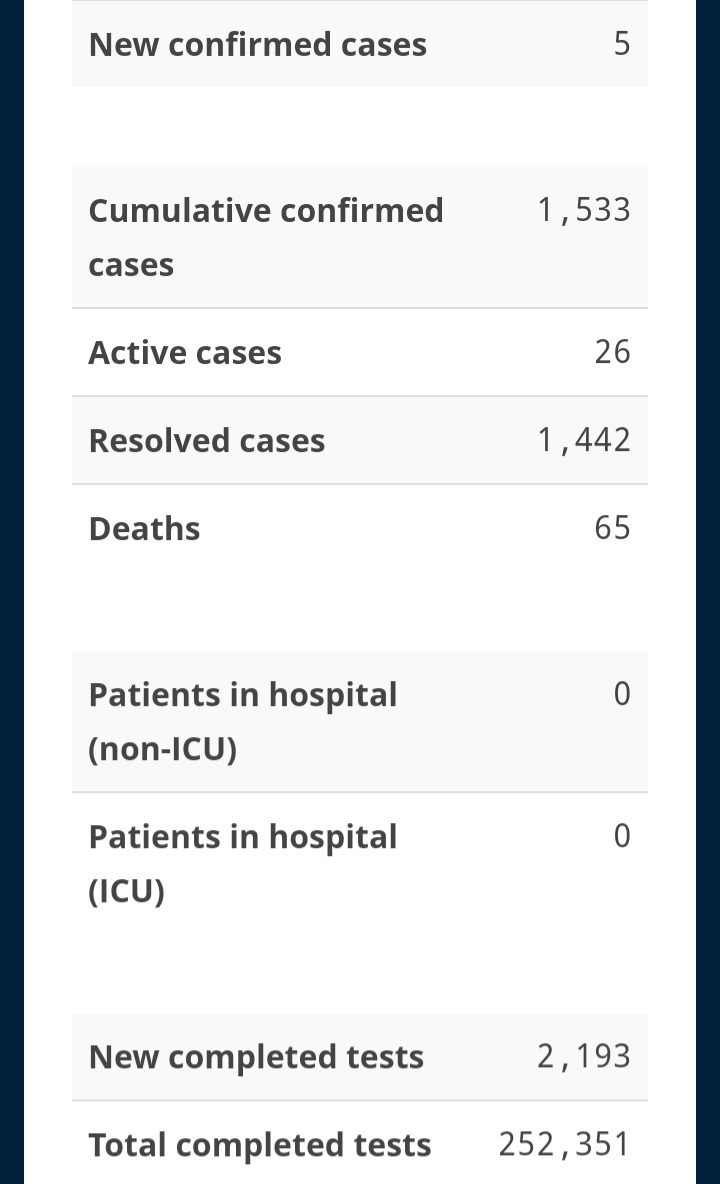Select the Cumulative confirmed cases label

pos(266,237)
